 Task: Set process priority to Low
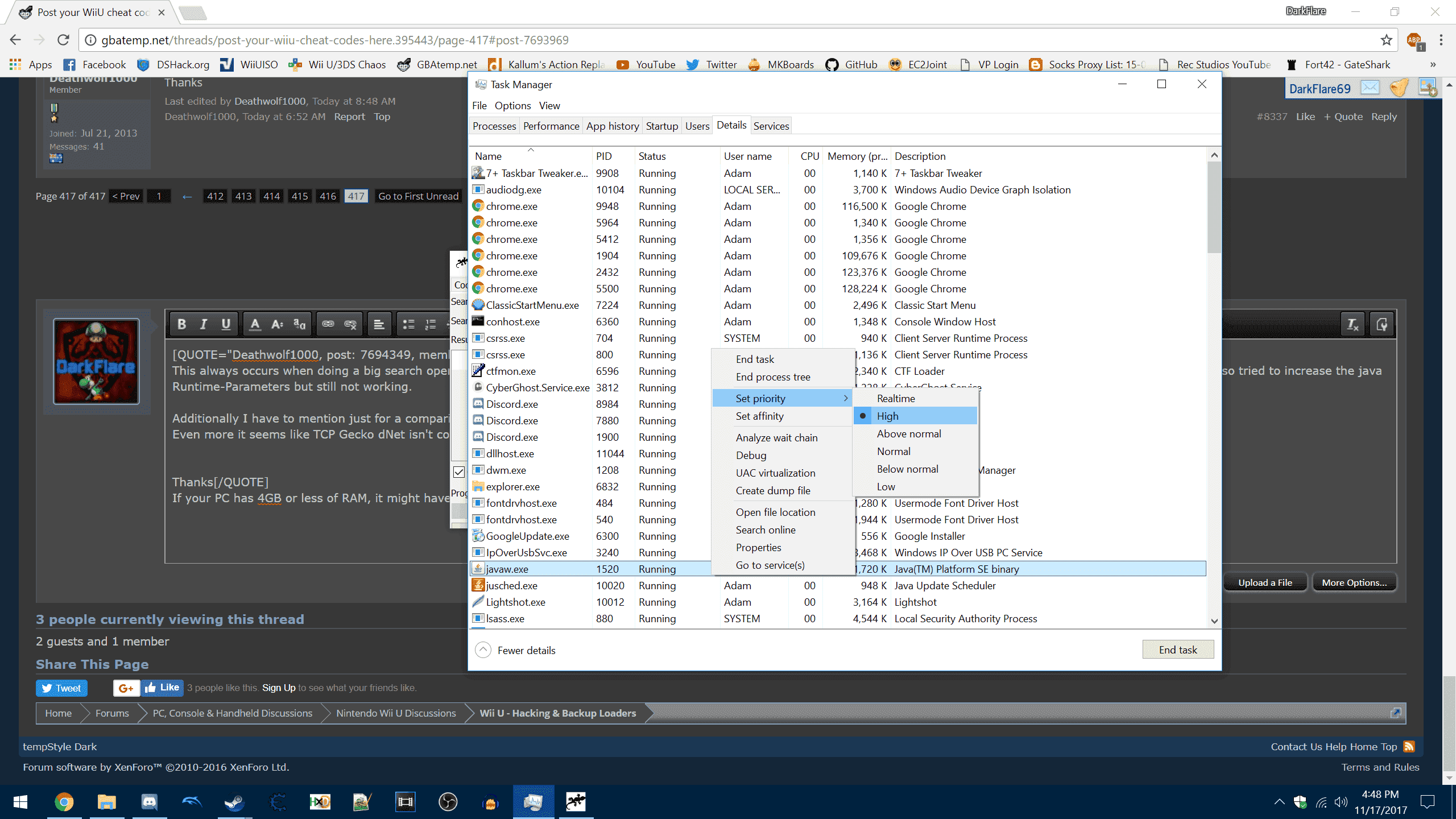click(915, 487)
